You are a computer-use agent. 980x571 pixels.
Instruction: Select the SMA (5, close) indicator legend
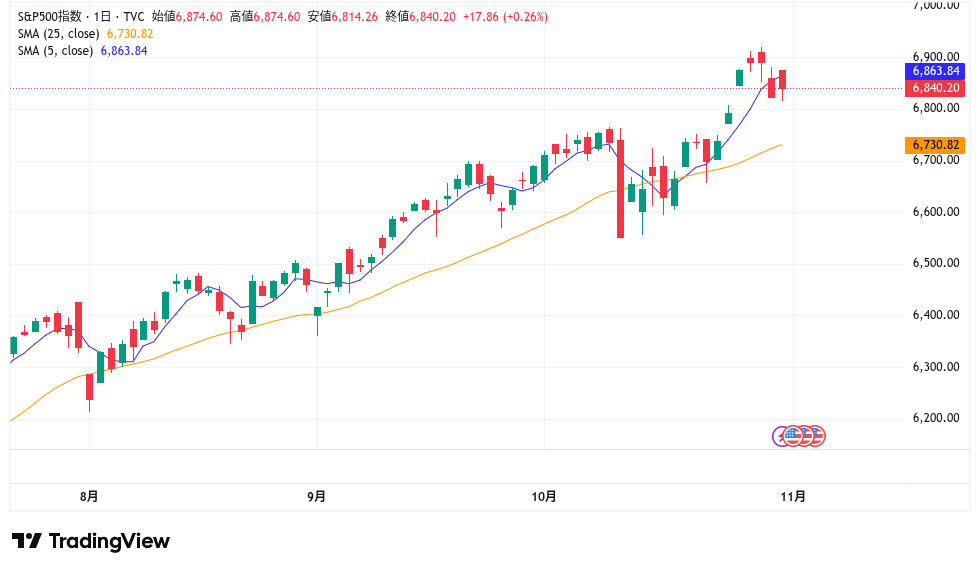(x=56, y=50)
